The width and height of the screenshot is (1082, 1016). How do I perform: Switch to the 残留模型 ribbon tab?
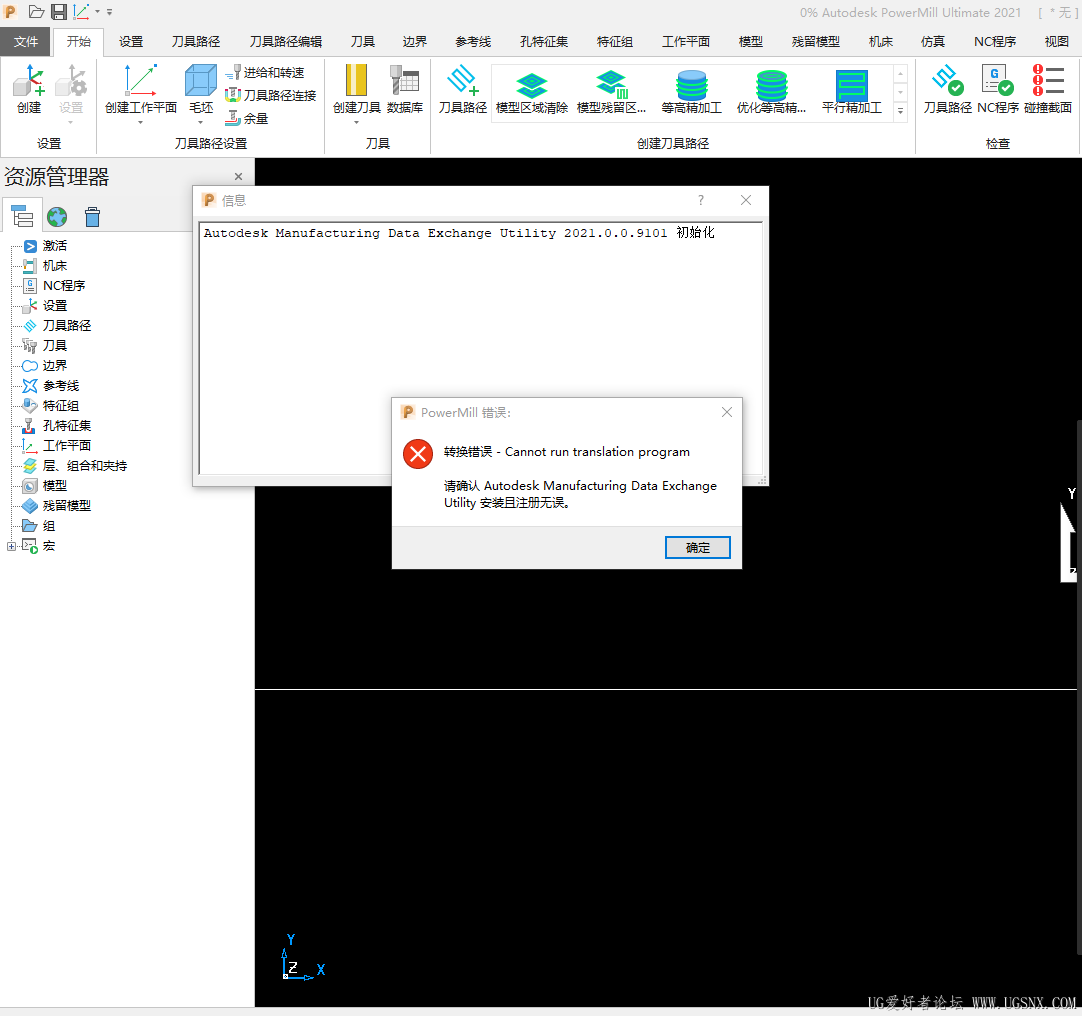tap(816, 41)
